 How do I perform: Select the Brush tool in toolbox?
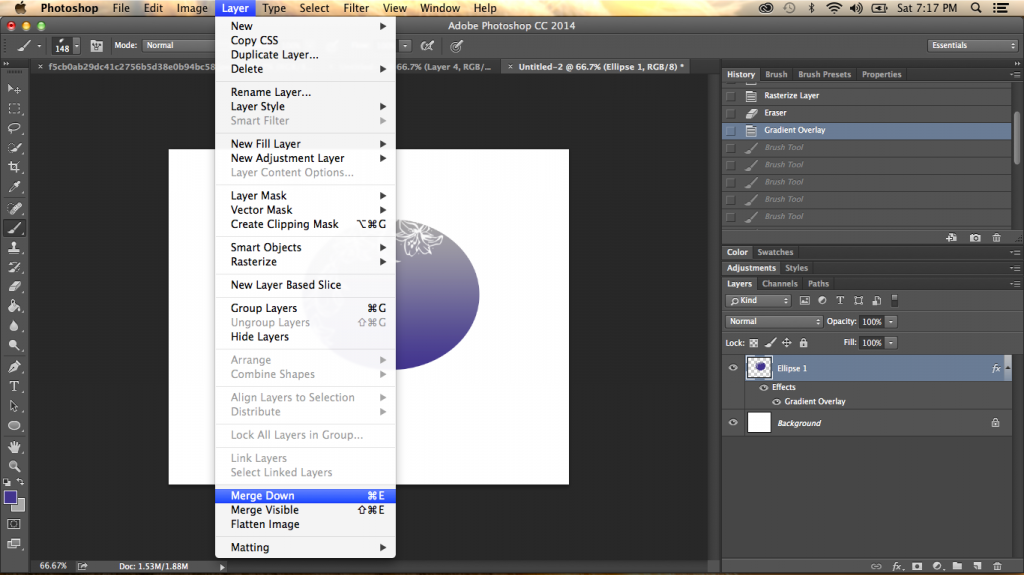pos(14,228)
